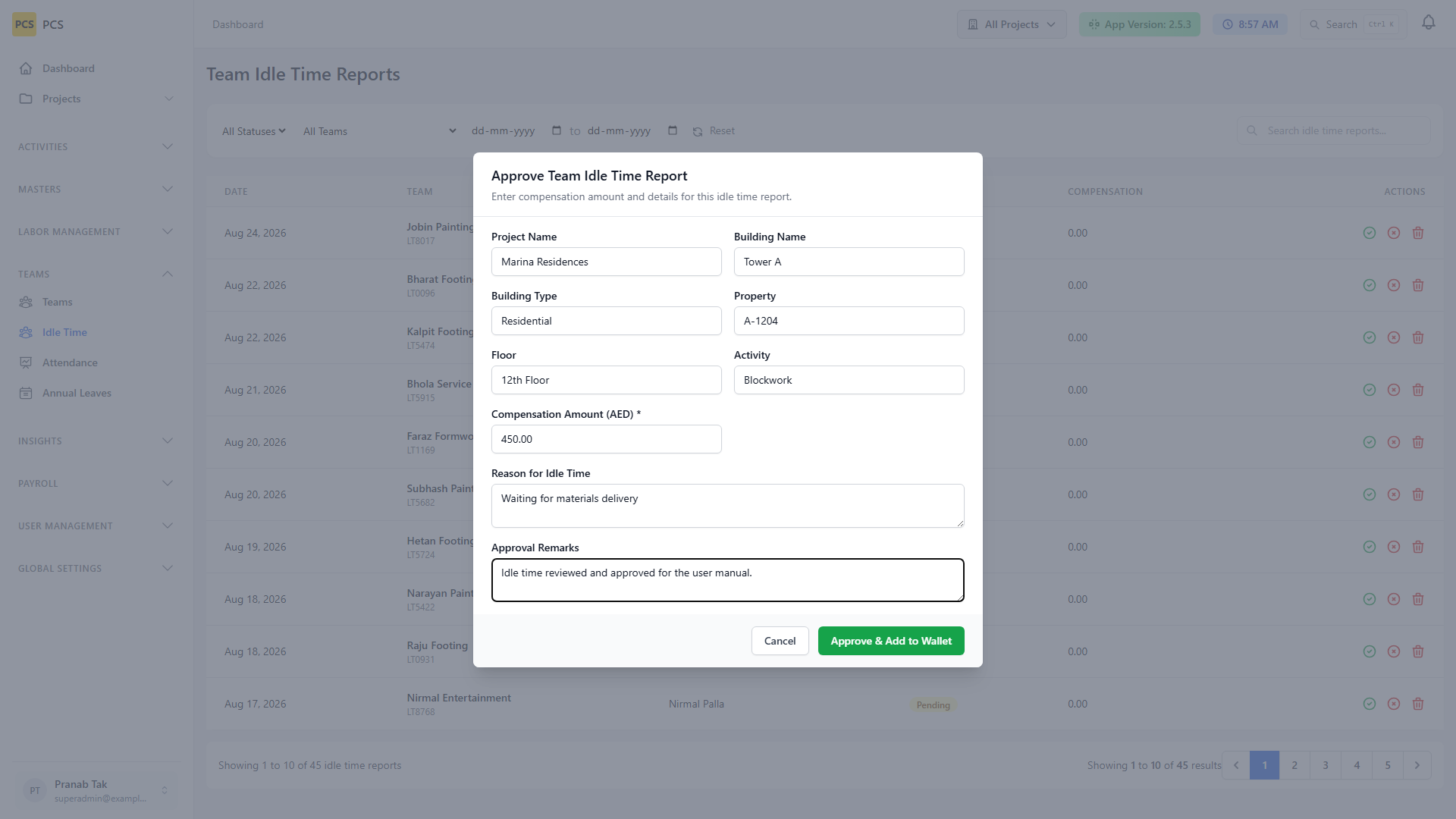Viewport: 1456px width, 819px height.
Task: Reject the Aug 22 Bharat Footing report
Action: click(x=1393, y=285)
